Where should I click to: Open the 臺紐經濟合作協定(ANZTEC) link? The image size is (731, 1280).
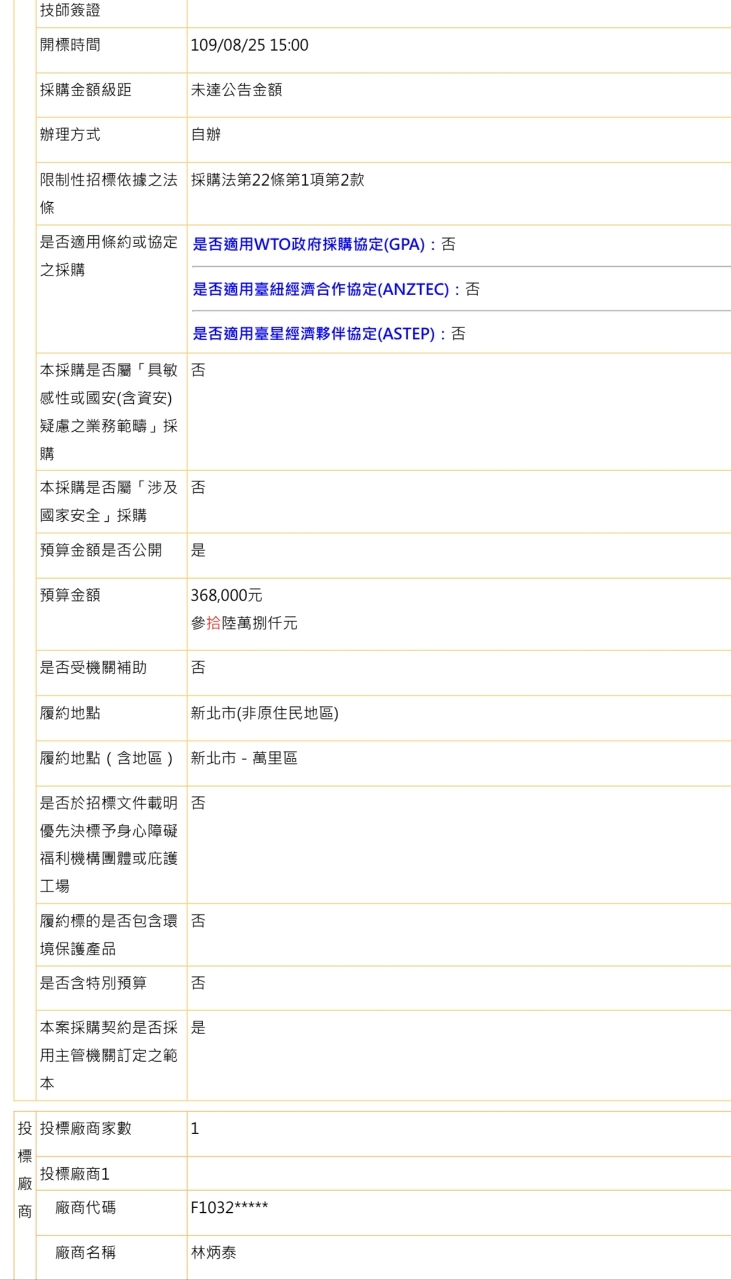coord(327,289)
